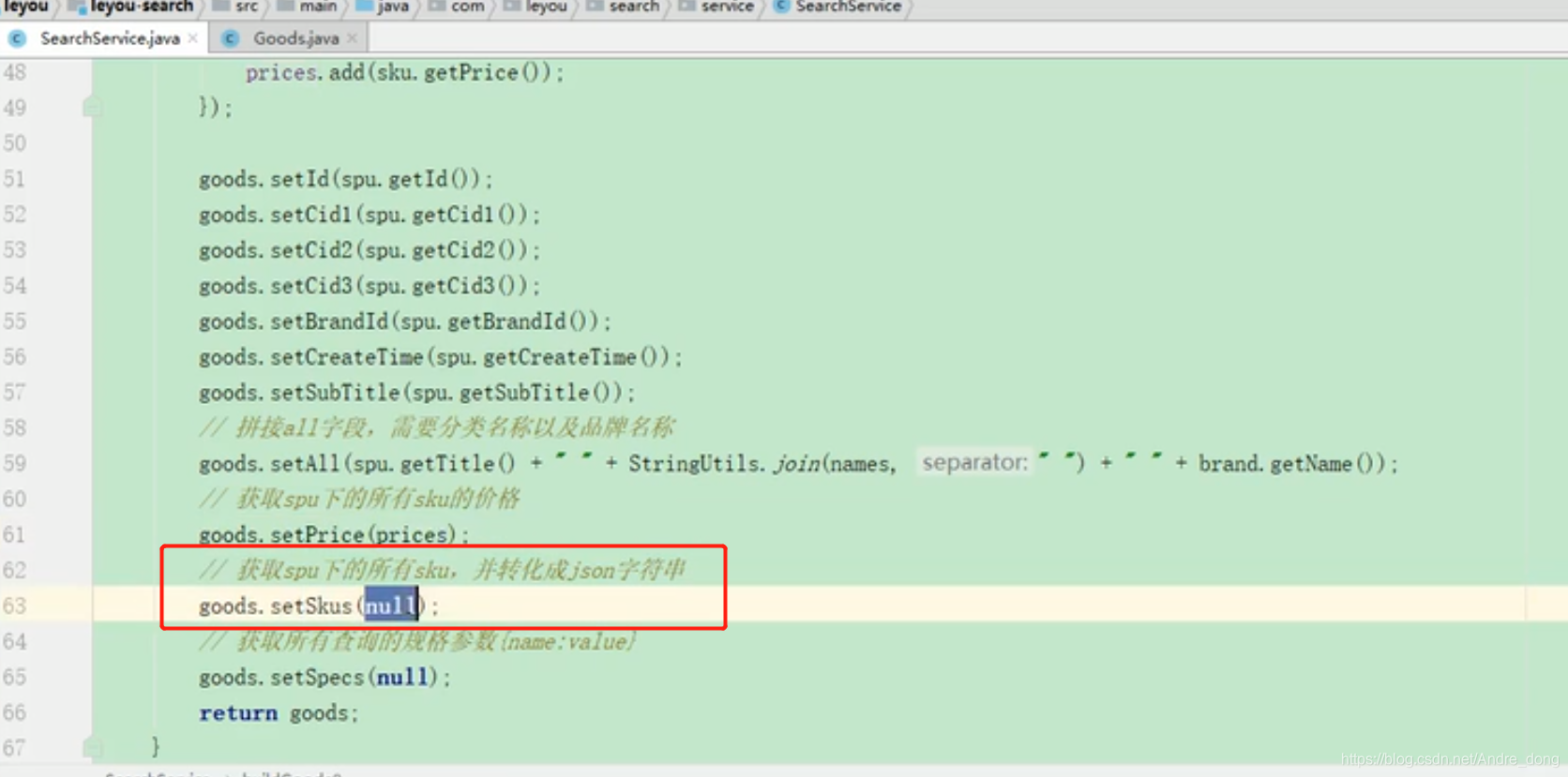Click StringUtils.join call on line 59
The width and height of the screenshot is (1568, 777).
click(x=856, y=463)
